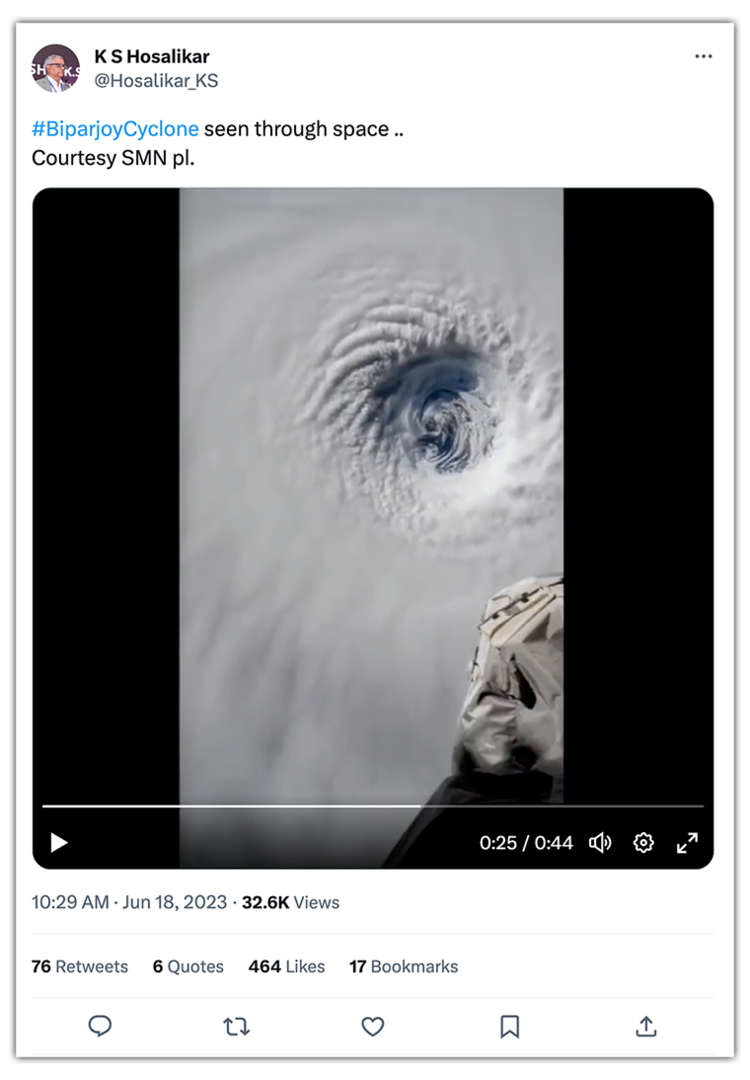
Task: Like the tweet with heart icon
Action: tap(373, 1026)
